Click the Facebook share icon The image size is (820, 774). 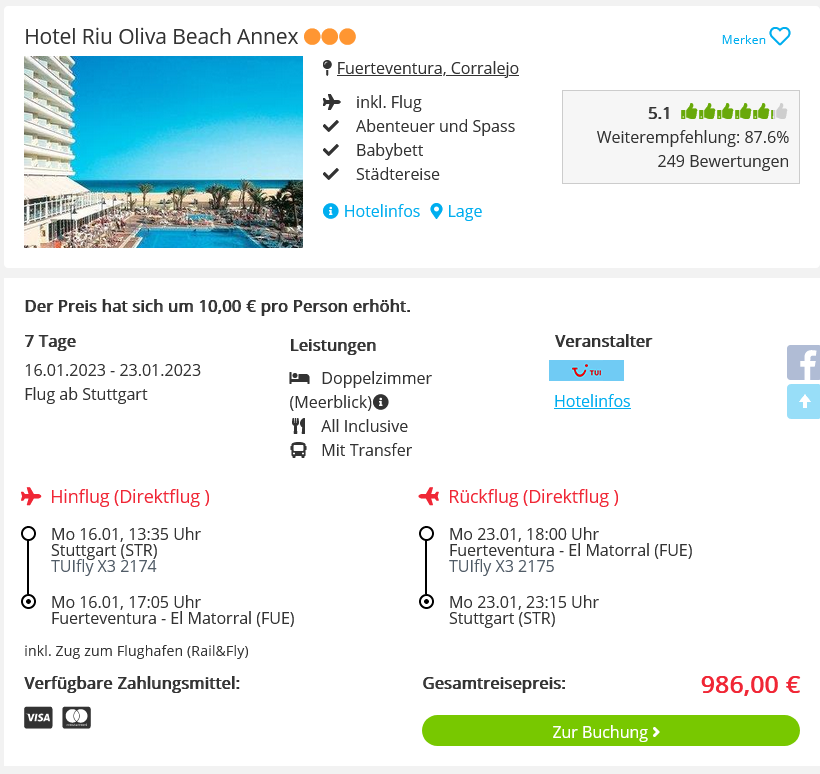803,362
